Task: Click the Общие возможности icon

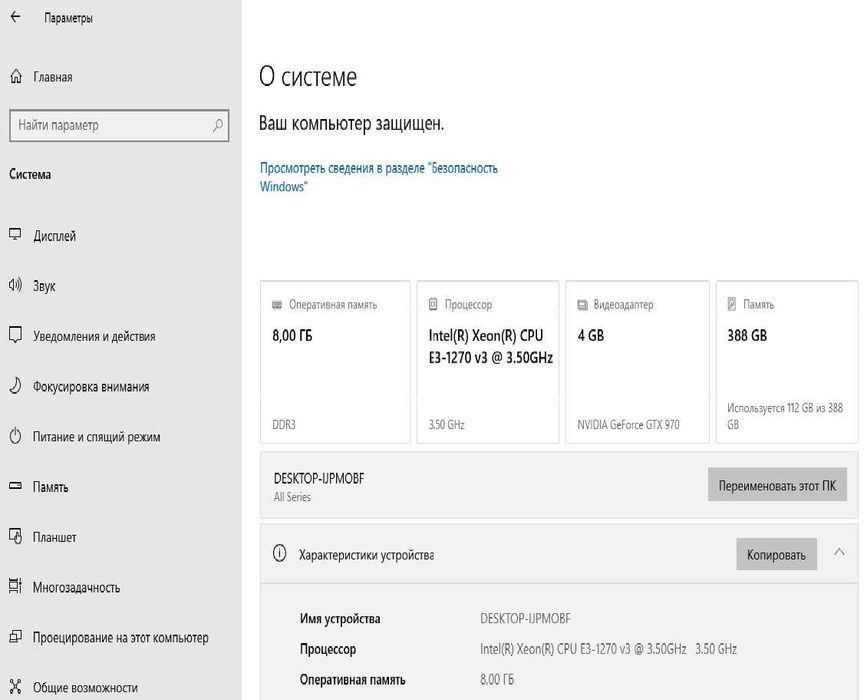Action: (15, 687)
